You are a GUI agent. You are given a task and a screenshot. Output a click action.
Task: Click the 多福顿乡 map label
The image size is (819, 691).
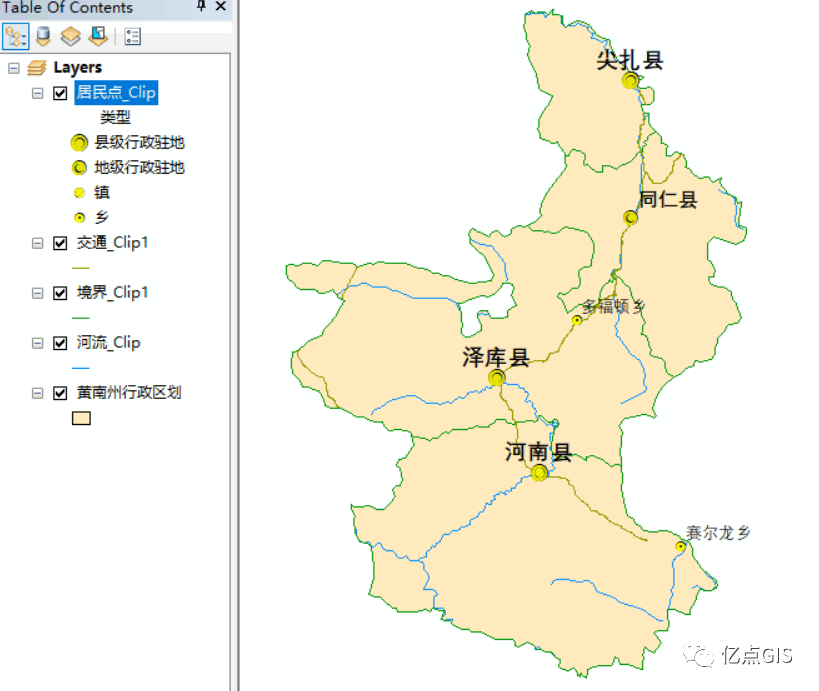pos(614,307)
